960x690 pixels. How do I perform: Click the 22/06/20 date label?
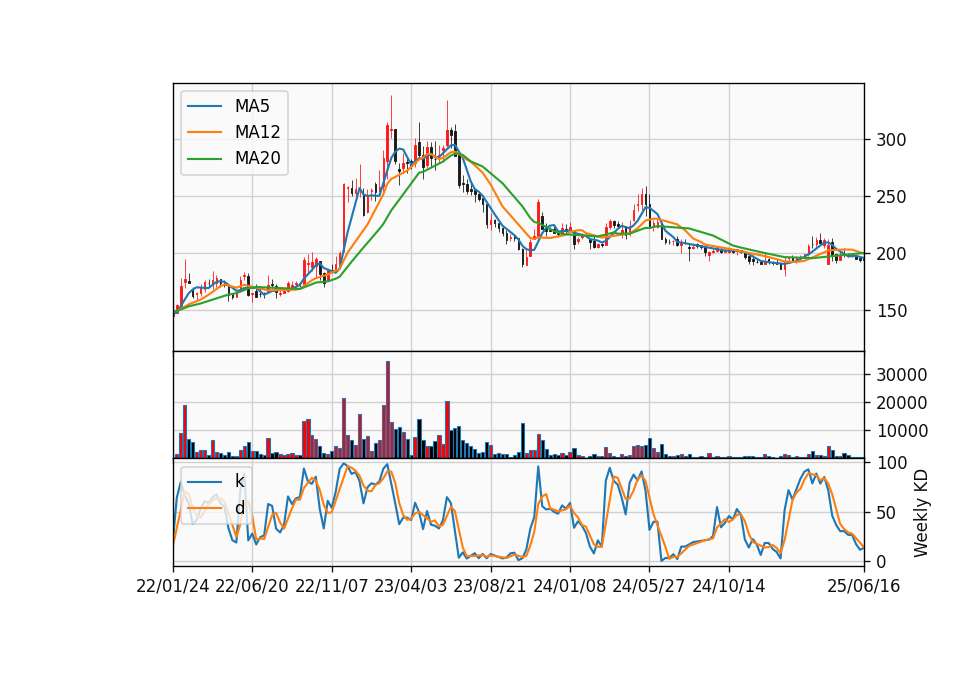[252, 586]
